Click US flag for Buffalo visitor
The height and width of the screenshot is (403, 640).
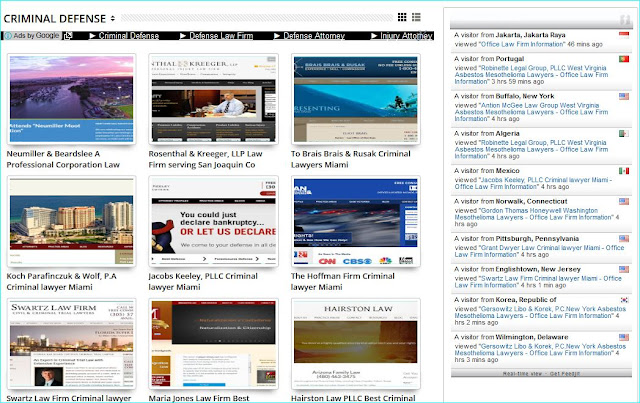tap(624, 96)
